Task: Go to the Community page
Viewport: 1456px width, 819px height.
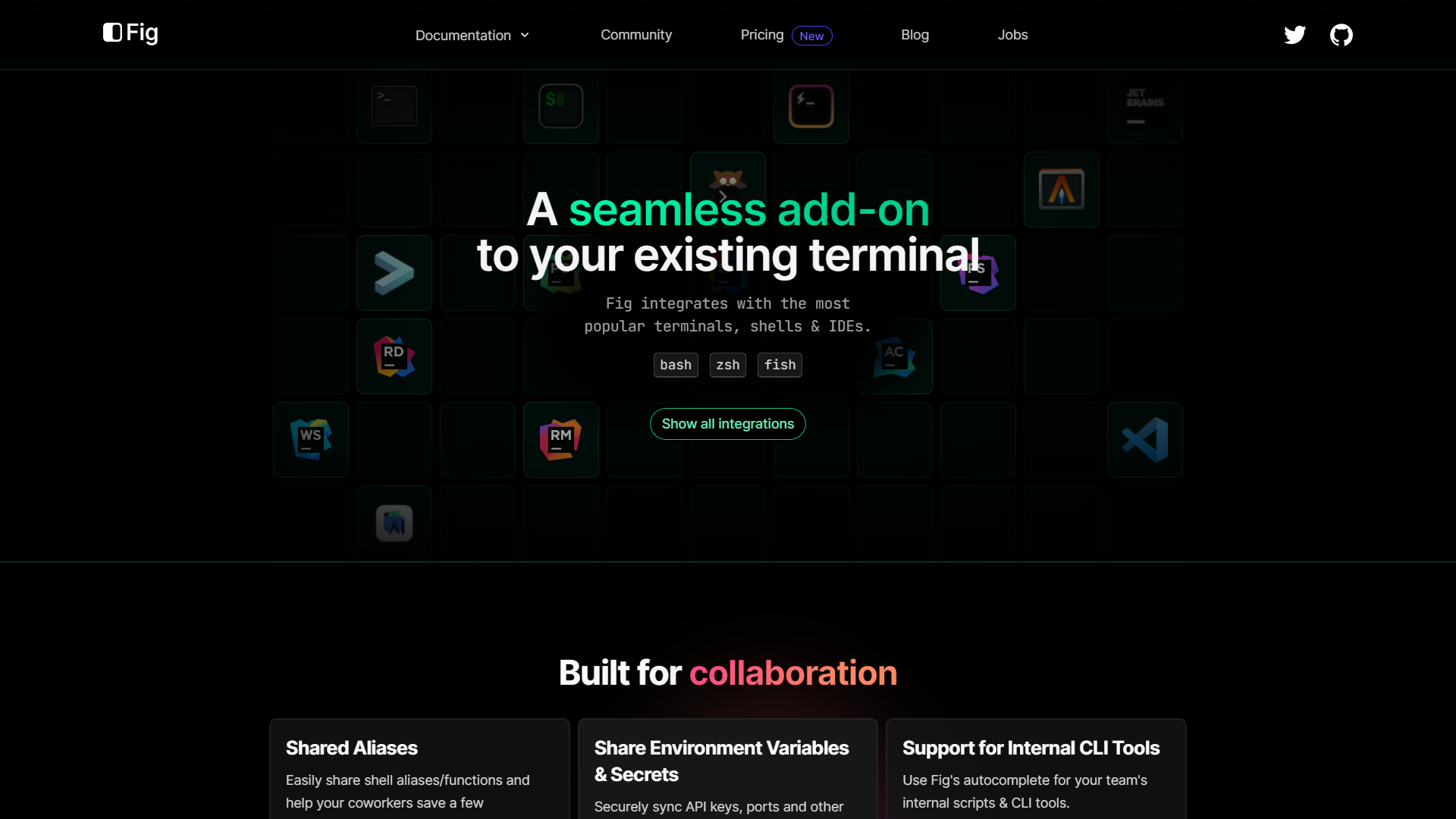Action: 636,35
